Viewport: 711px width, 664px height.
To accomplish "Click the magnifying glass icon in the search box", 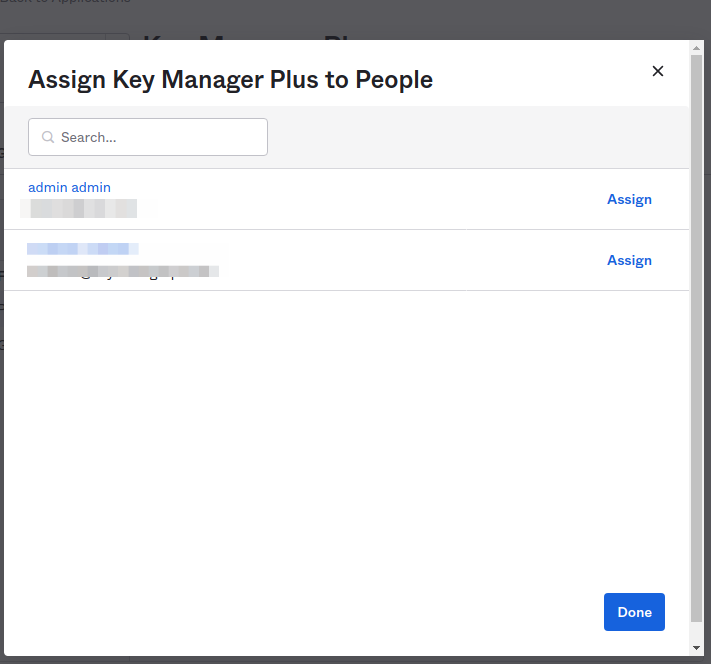I will click(x=48, y=137).
